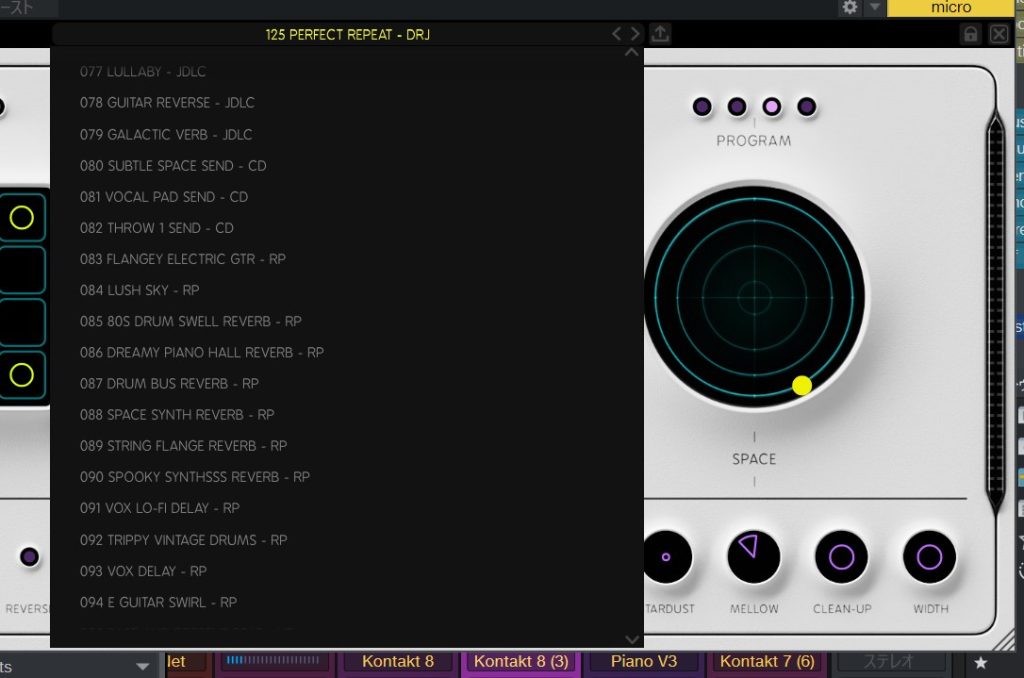
Task: Click the Mellow knob
Action: pos(753,557)
